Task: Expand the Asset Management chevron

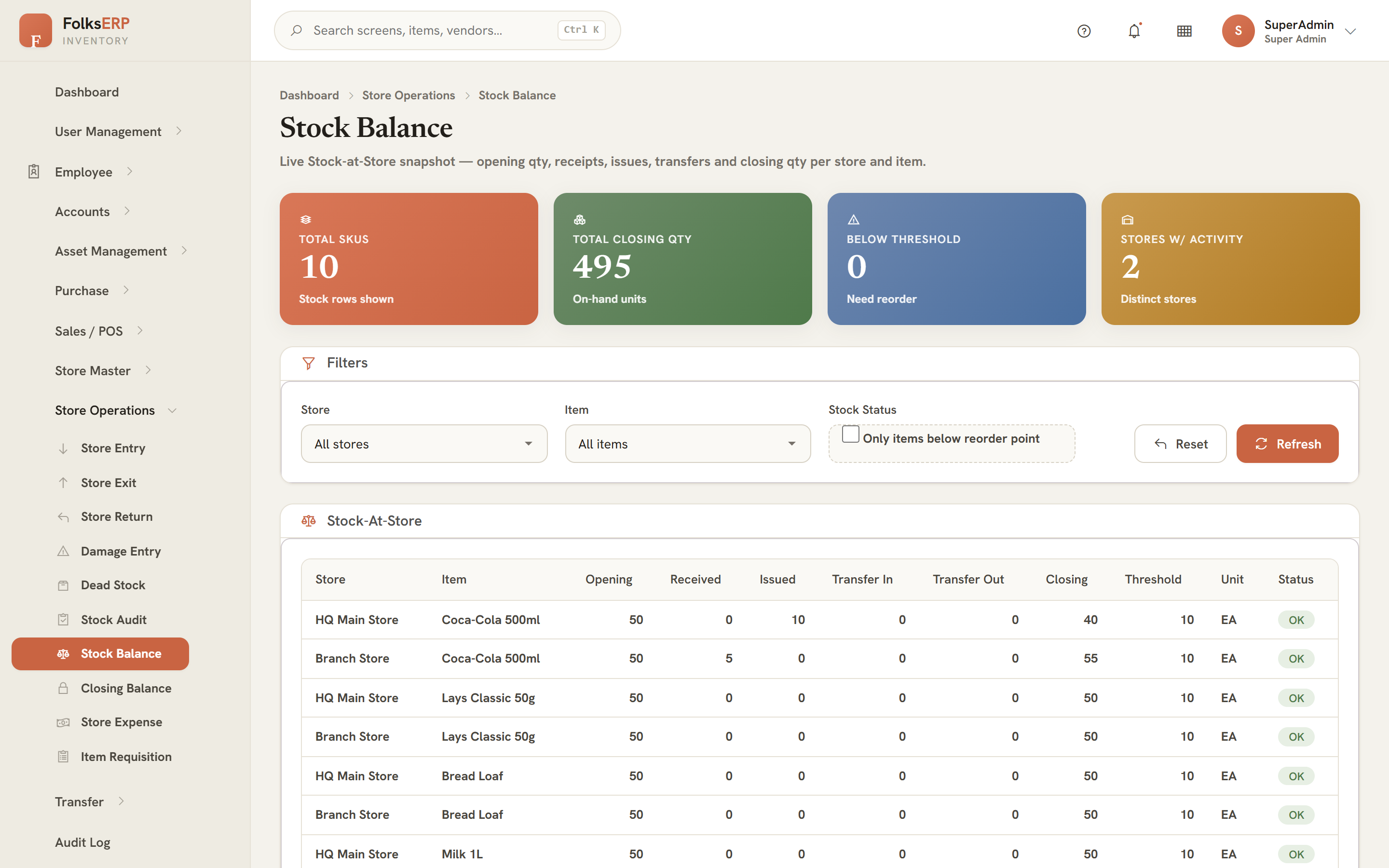Action: click(184, 250)
